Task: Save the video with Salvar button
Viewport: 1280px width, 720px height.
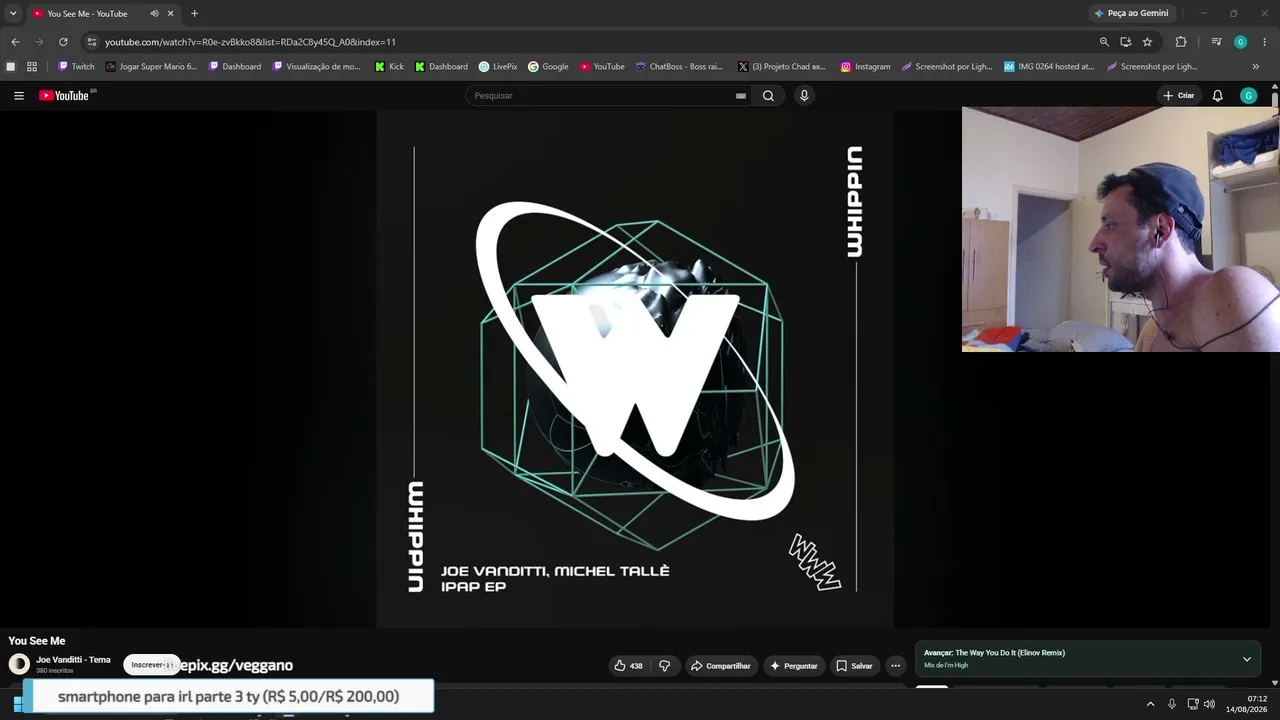Action: coord(855,666)
